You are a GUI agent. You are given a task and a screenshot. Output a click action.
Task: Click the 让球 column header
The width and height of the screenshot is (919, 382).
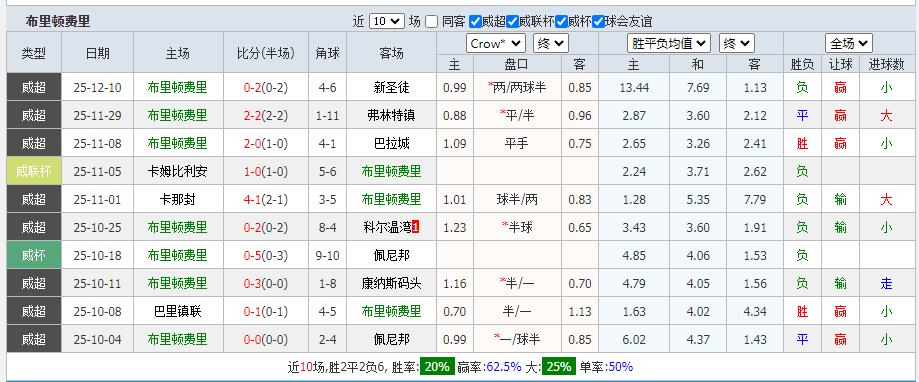tap(840, 64)
